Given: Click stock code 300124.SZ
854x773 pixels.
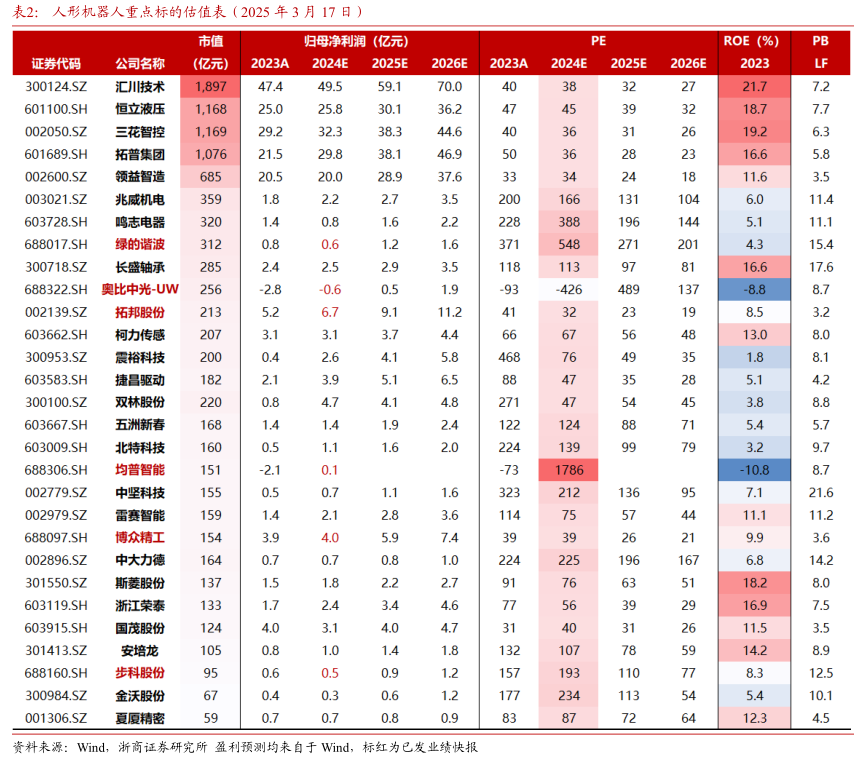Looking at the screenshot, I should (56, 87).
